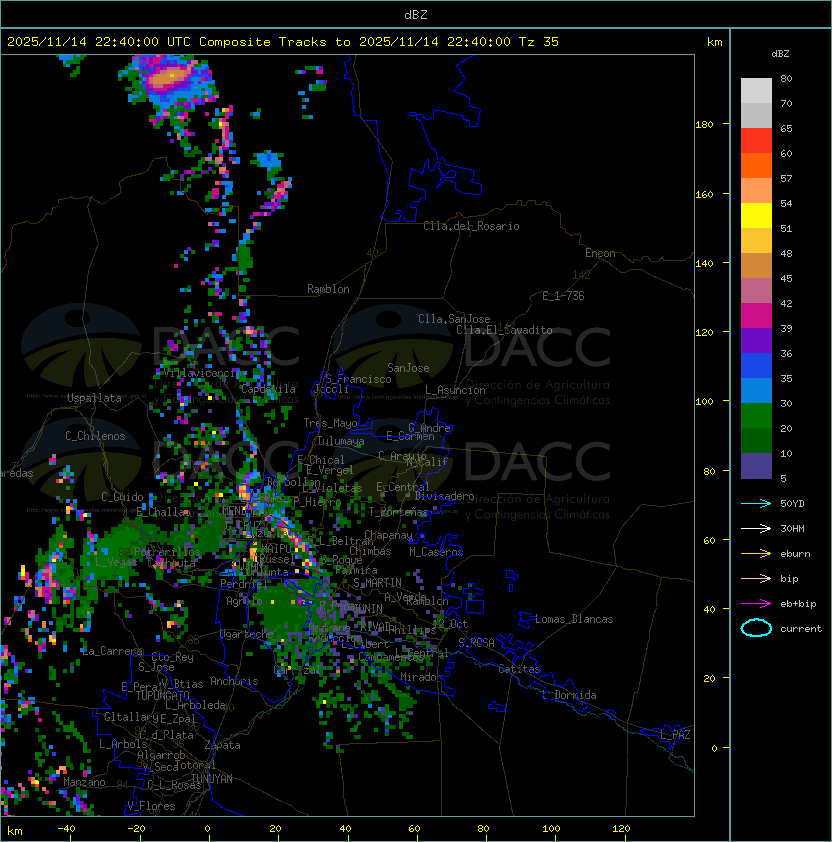Click the 'C_Chilenos' map label
The image size is (832, 842).
(95, 436)
